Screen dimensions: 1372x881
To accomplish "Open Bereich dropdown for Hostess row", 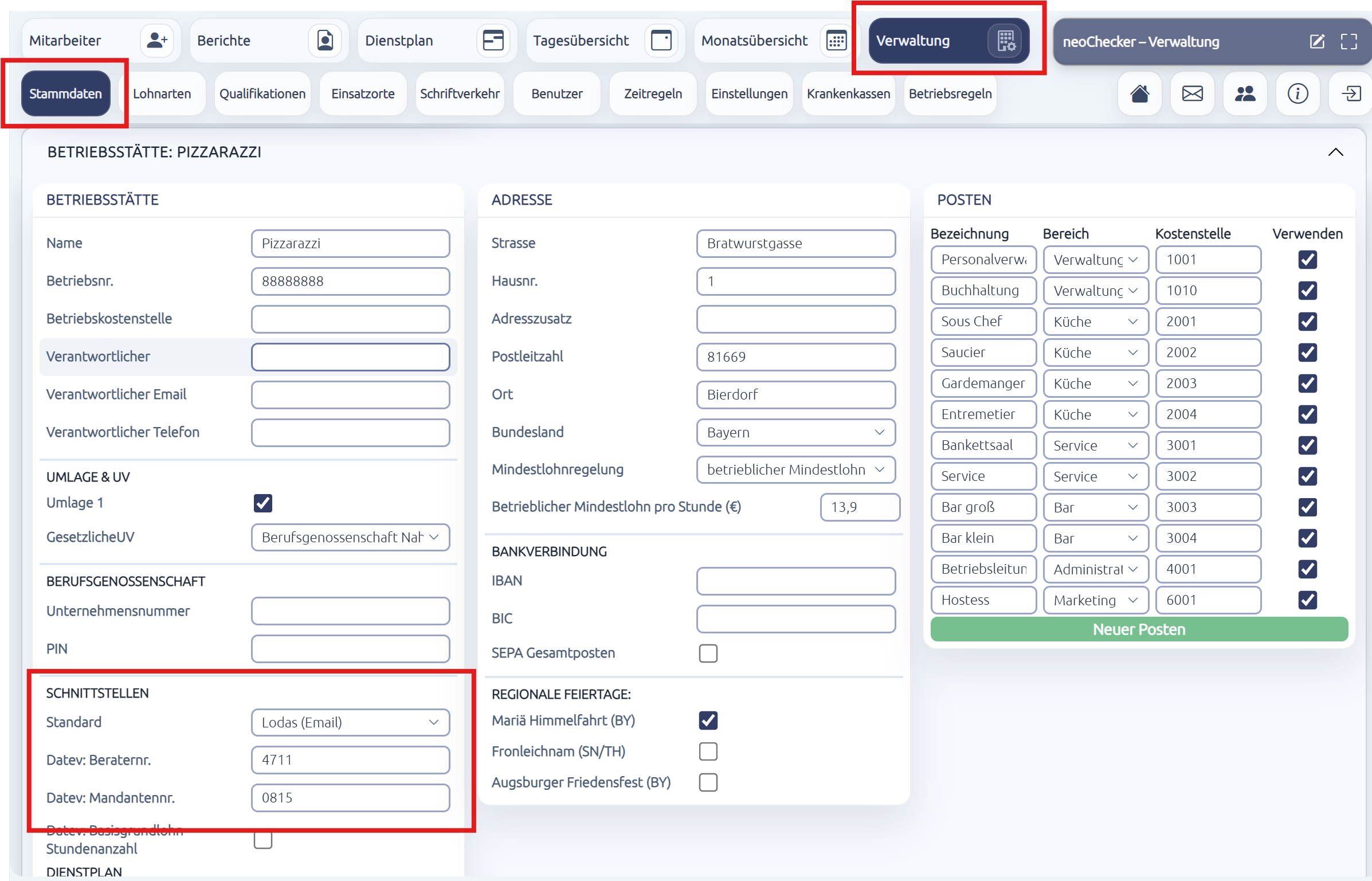I will coord(1095,600).
